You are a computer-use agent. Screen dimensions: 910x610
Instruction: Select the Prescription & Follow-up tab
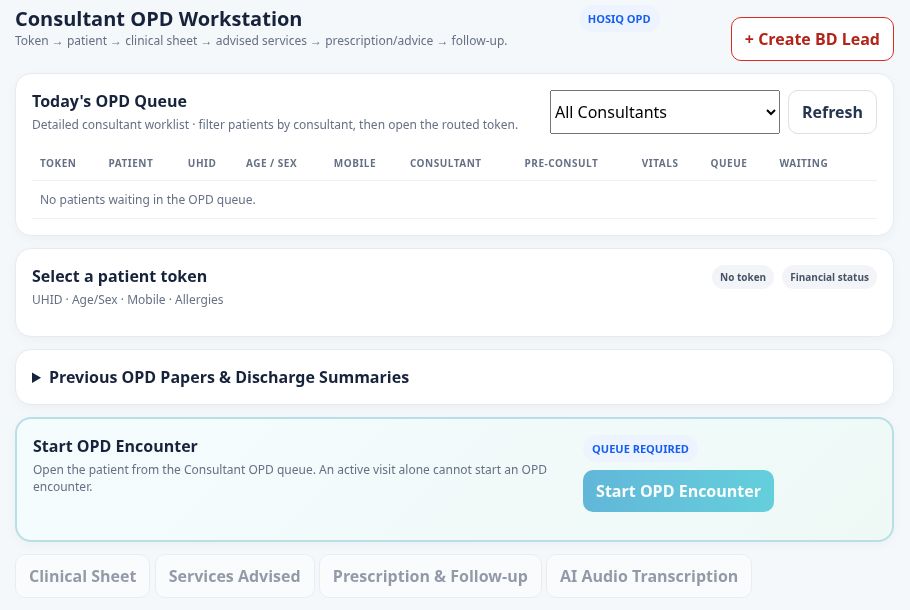(x=430, y=576)
